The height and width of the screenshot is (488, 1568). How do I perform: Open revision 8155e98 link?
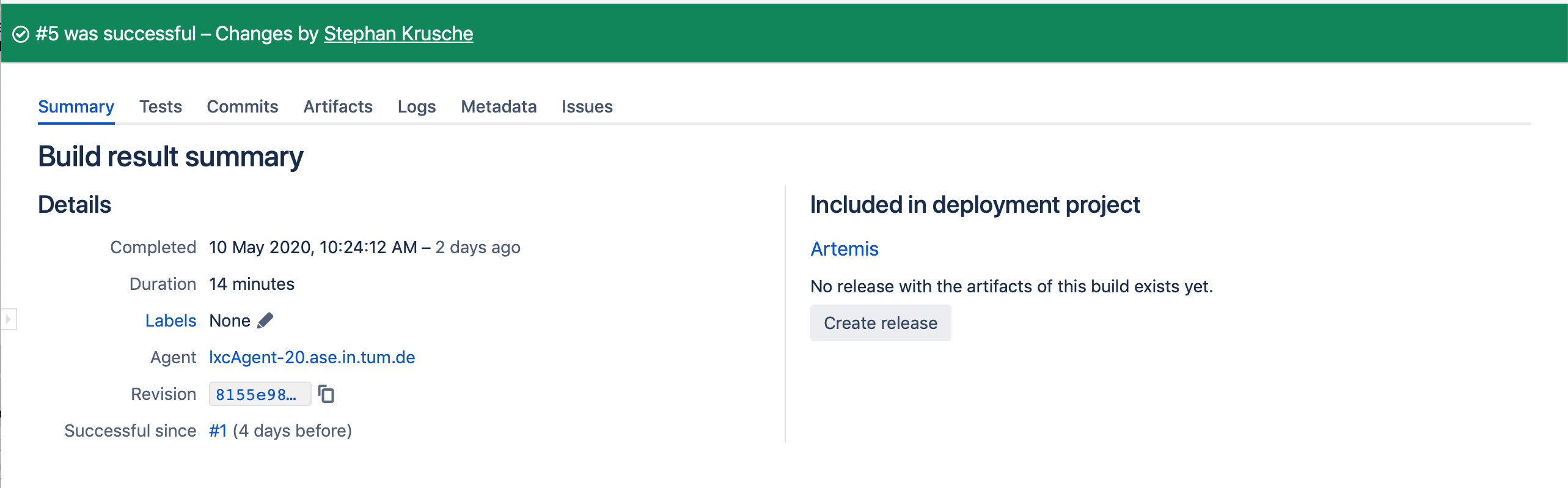260,394
